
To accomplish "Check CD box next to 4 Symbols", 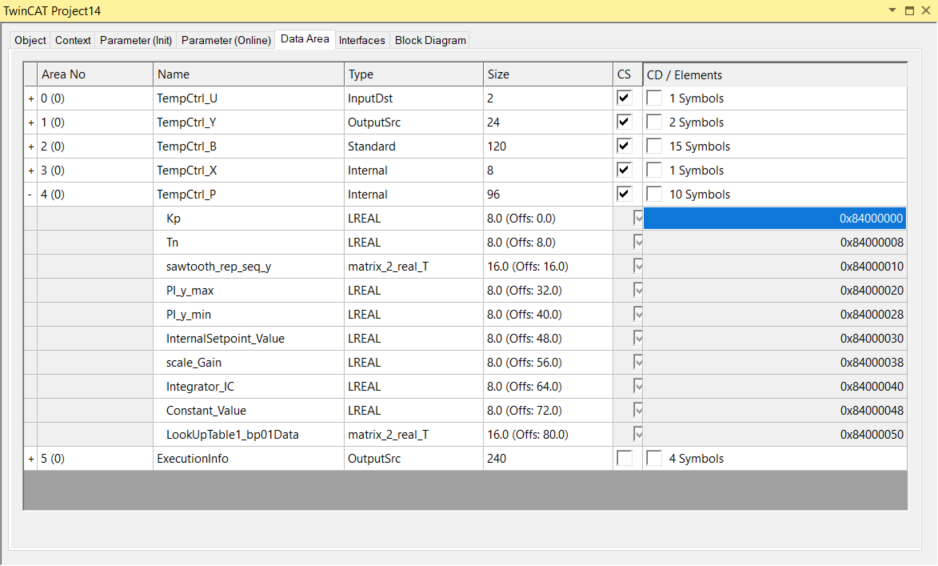I will [x=654, y=458].
